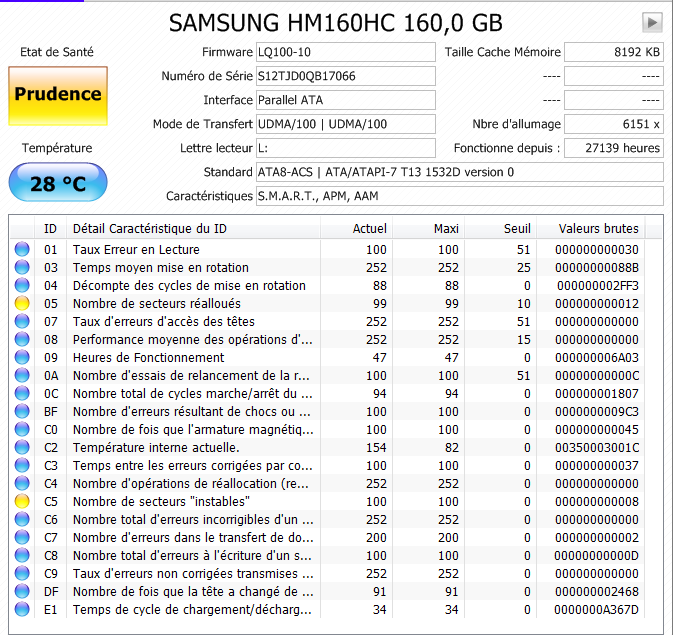Click the 28 °C temperature indicator
Screen dimensions: 673x635
58,182
